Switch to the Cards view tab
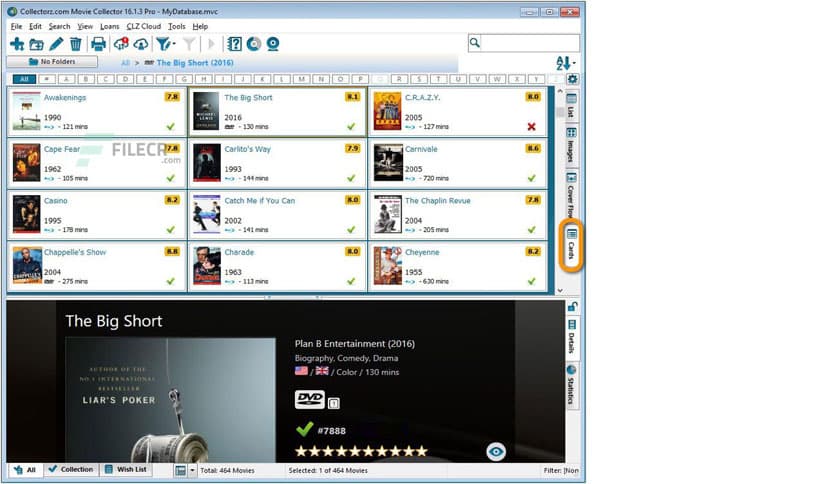Image resolution: width=836 pixels, height=484 pixels. pos(571,244)
